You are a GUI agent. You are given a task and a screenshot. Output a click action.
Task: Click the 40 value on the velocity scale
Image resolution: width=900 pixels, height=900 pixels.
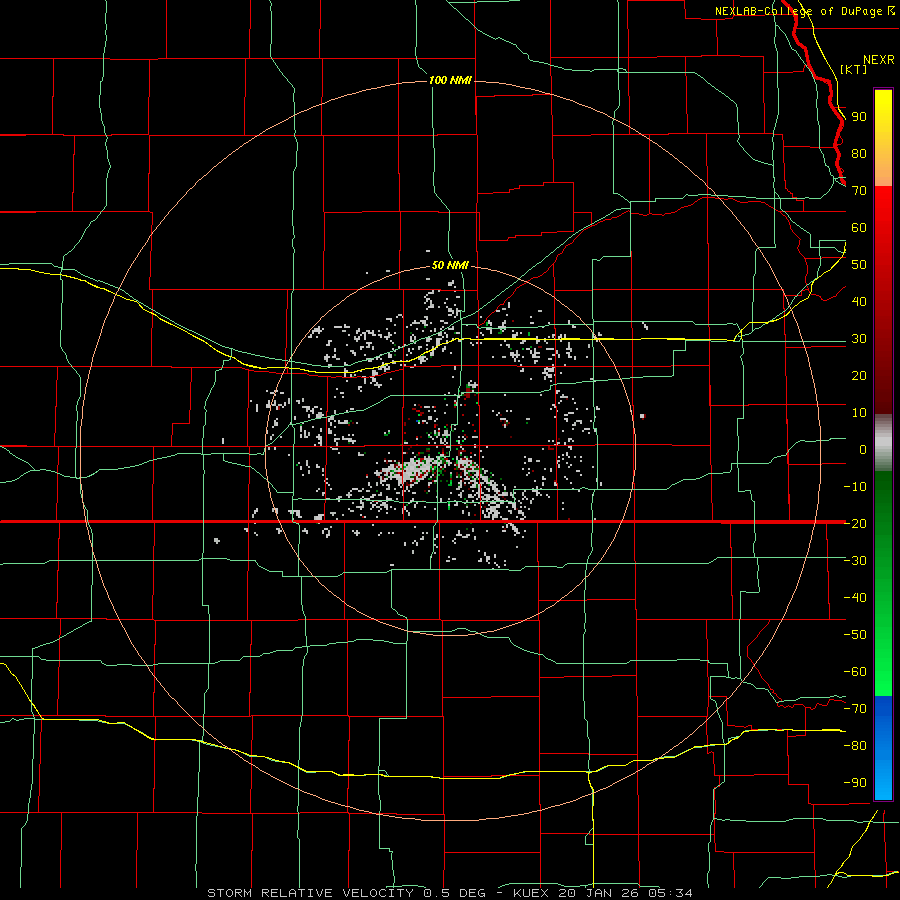[x=859, y=301]
